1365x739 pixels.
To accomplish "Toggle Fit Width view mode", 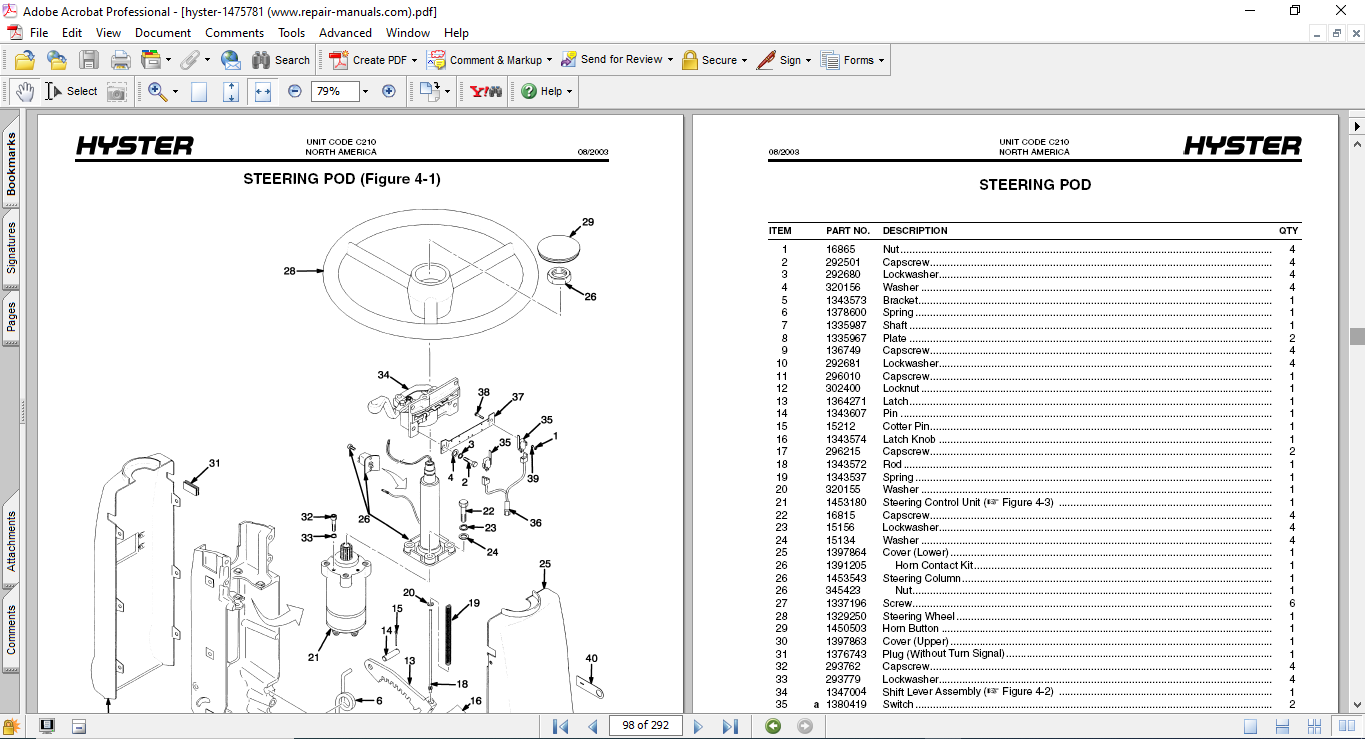I will pyautogui.click(x=262, y=91).
